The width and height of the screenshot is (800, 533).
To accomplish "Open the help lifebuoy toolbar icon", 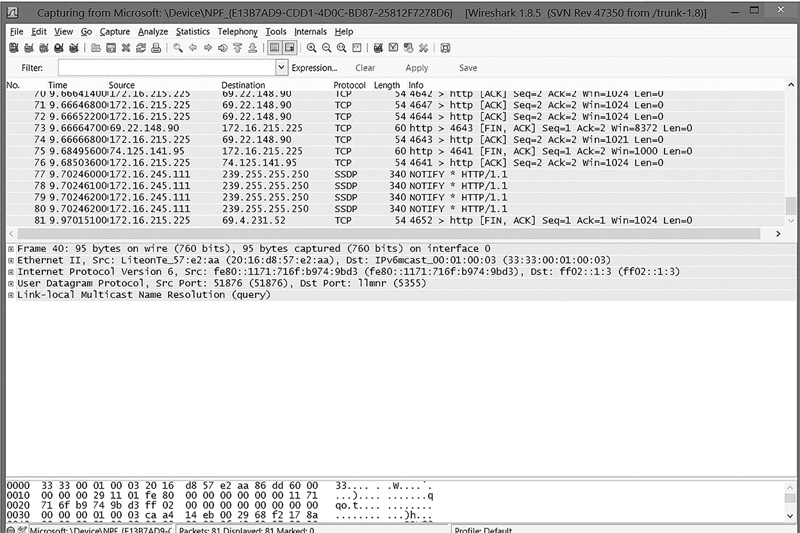I will (x=445, y=48).
